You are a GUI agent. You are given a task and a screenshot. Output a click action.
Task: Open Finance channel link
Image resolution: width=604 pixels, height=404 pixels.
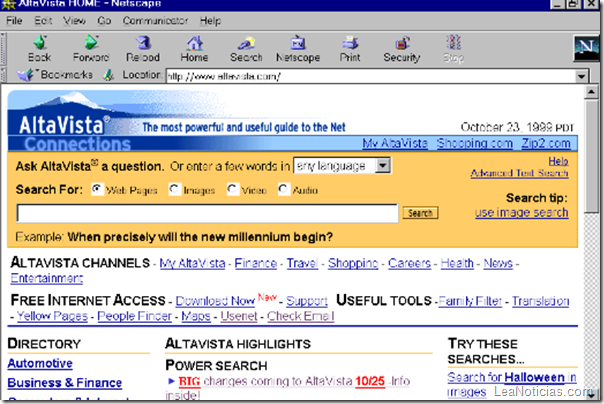[256, 263]
